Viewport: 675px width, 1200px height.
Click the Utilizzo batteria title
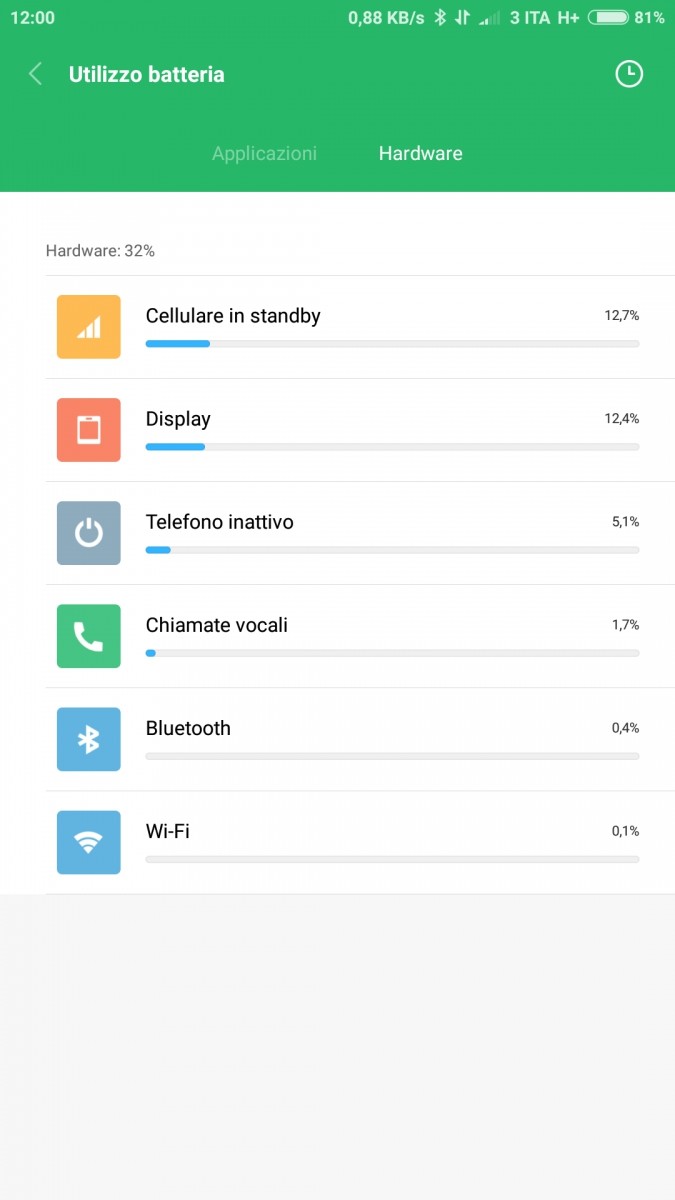coord(147,74)
